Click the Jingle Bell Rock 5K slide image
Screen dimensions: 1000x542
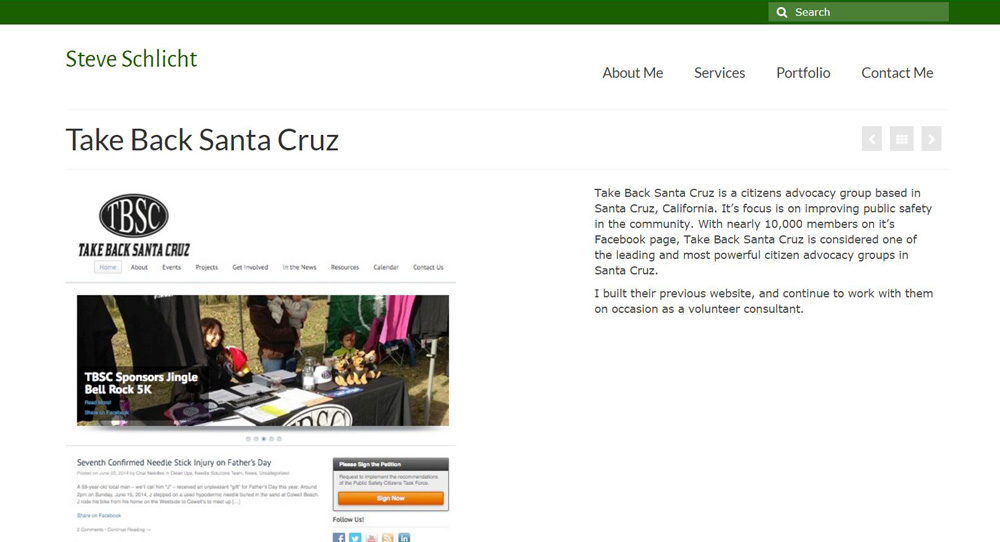(263, 360)
